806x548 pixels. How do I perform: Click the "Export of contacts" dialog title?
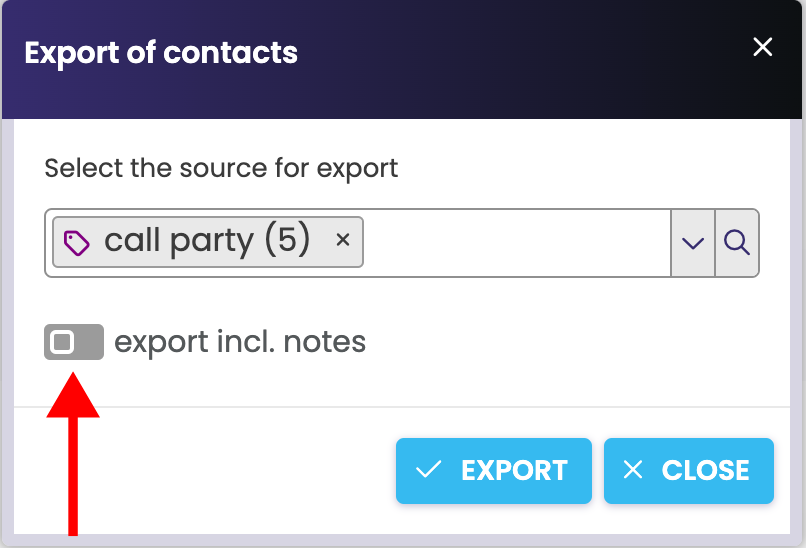pos(161,52)
